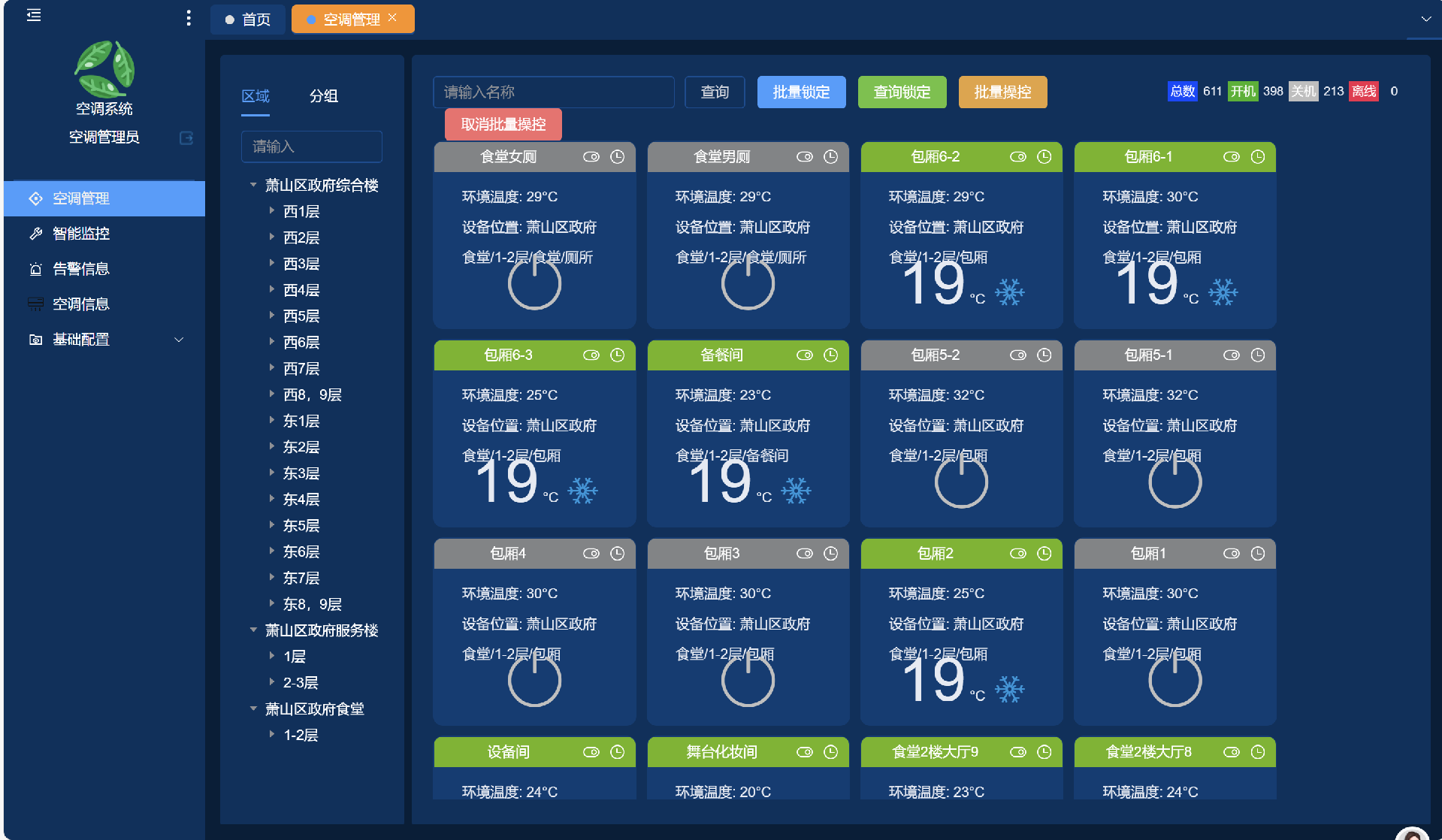Toggle the eye icon on 设备间 card
This screenshot has height=840, width=1442.
pos(591,751)
